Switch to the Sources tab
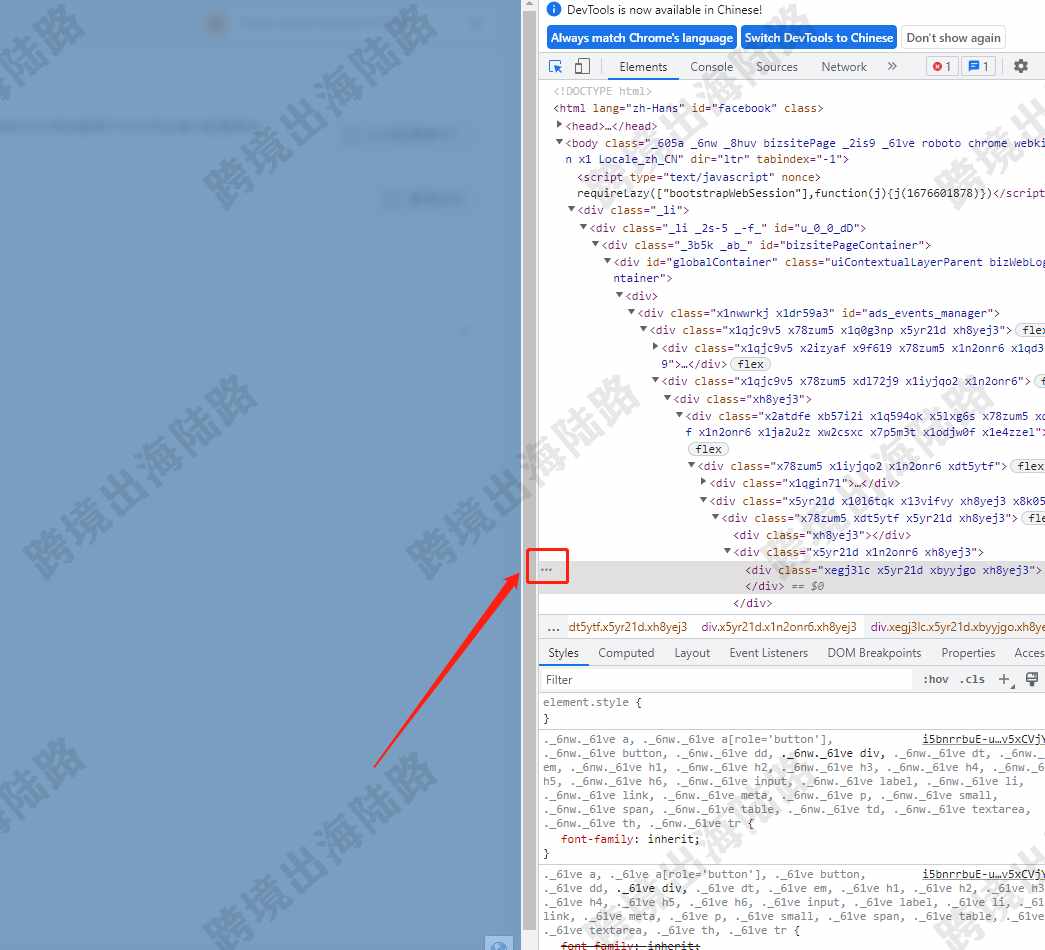Viewport: 1045px width, 950px height. click(776, 67)
